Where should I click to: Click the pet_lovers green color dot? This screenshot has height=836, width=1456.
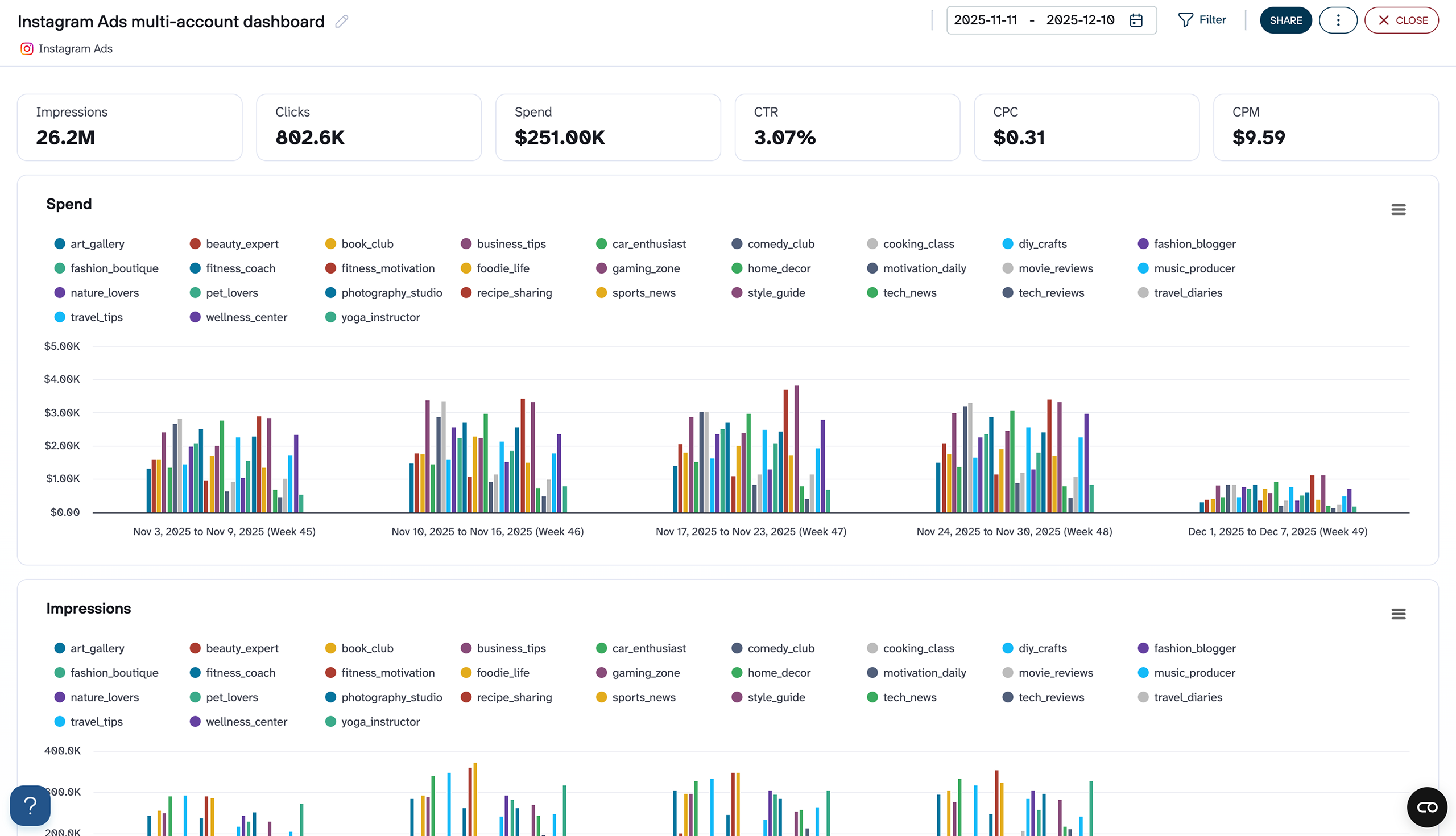point(195,293)
